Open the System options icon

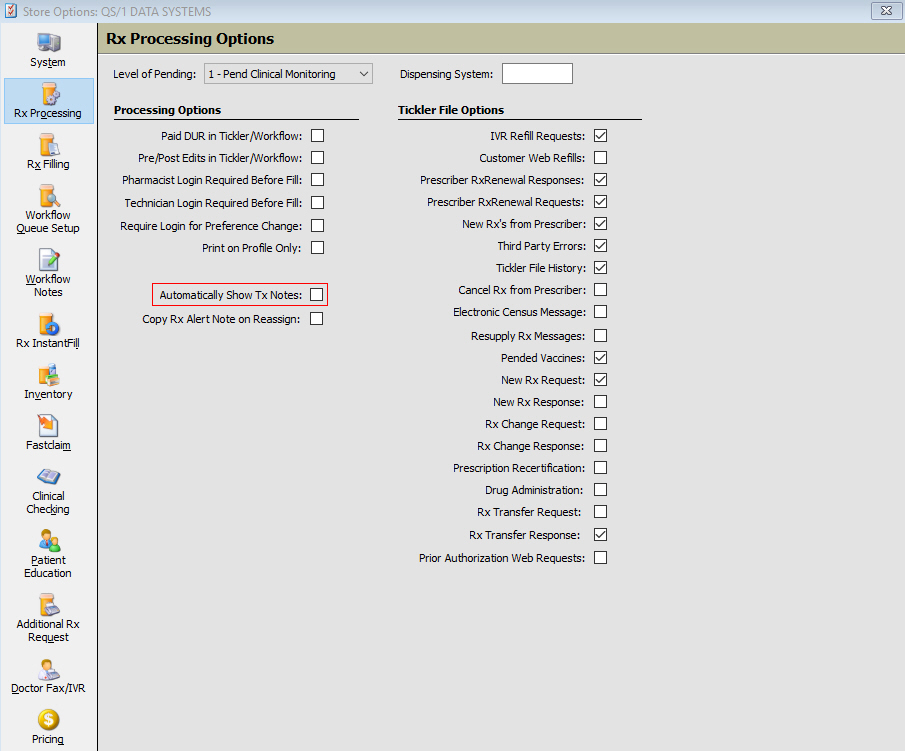[48, 44]
